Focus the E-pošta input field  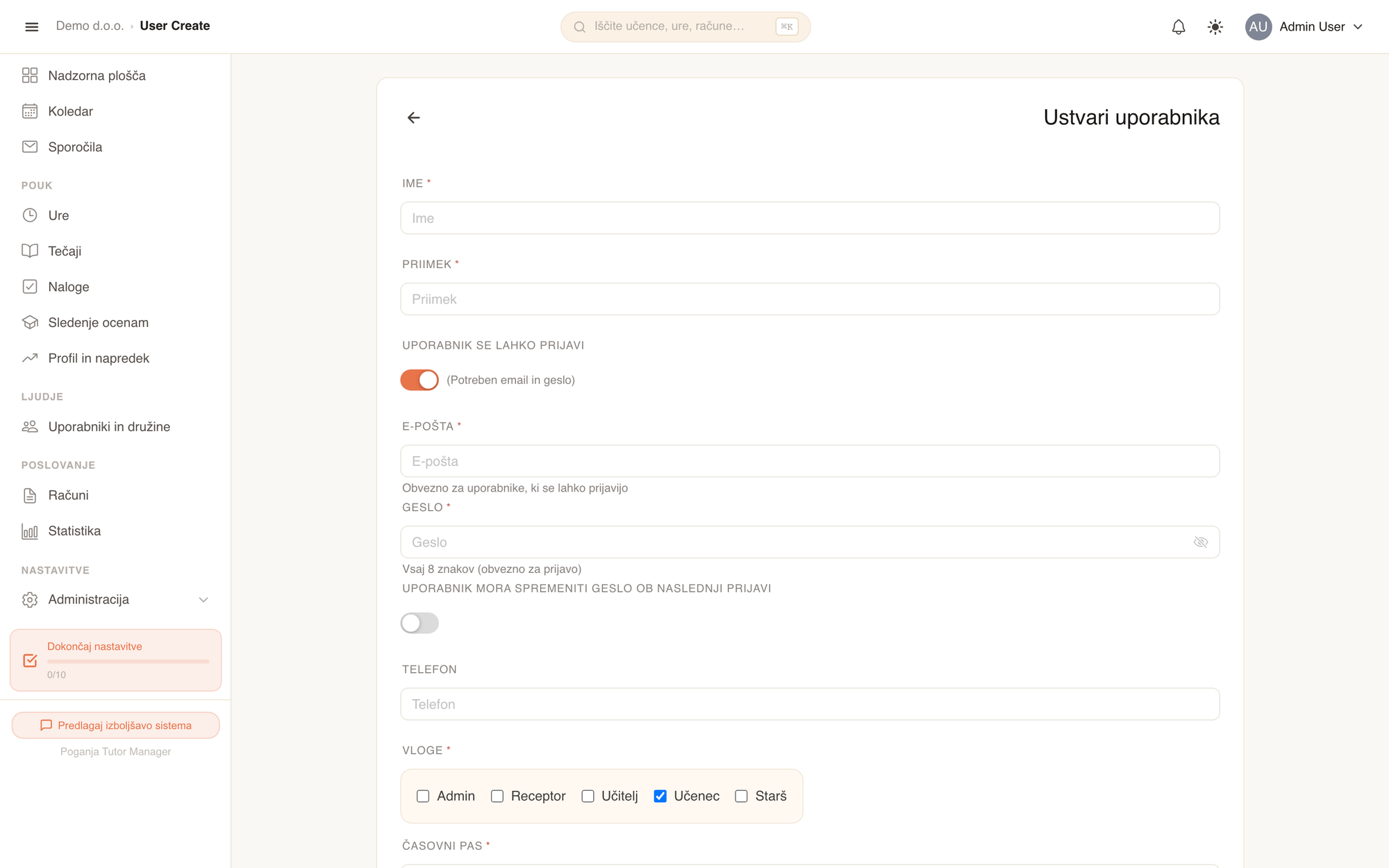point(810,461)
